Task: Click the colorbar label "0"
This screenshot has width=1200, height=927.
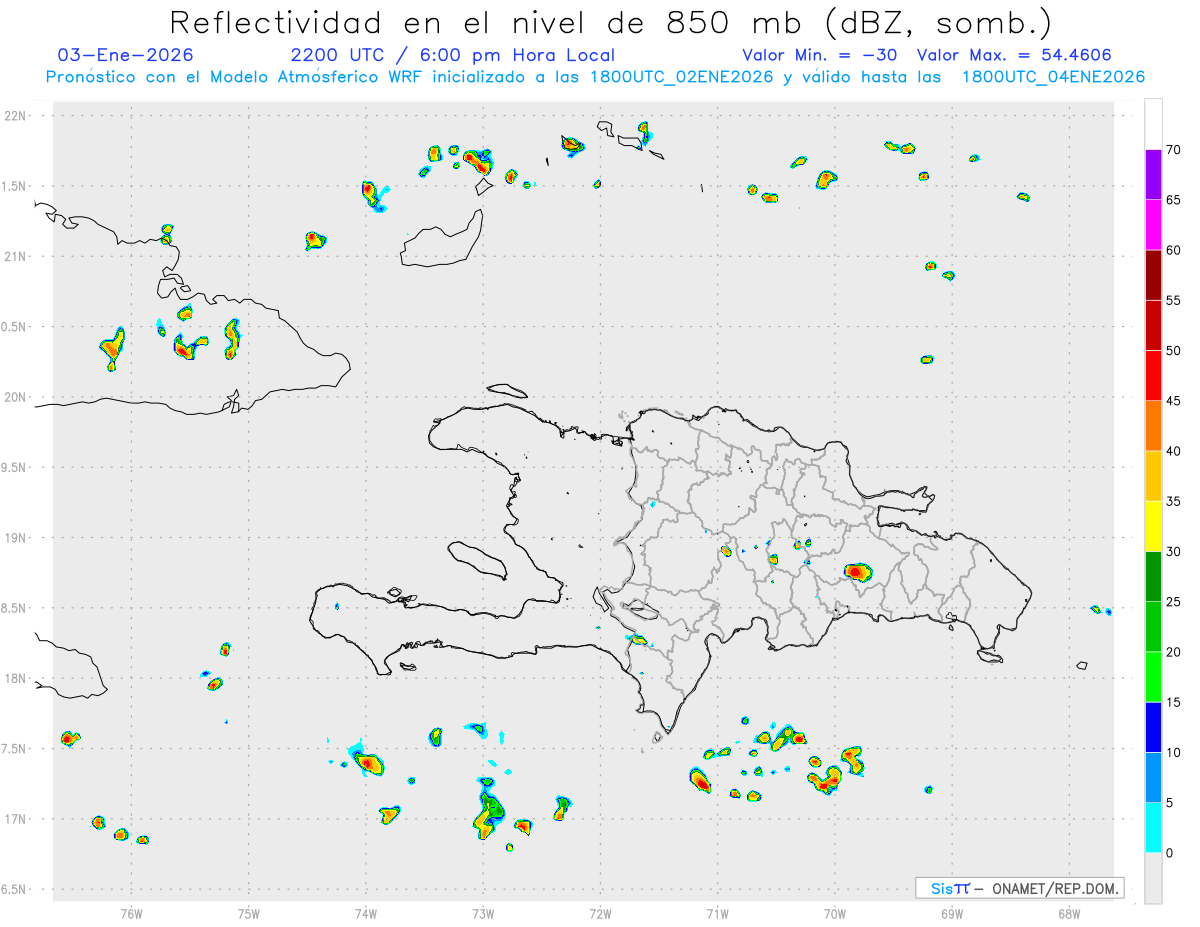Action: click(1170, 853)
